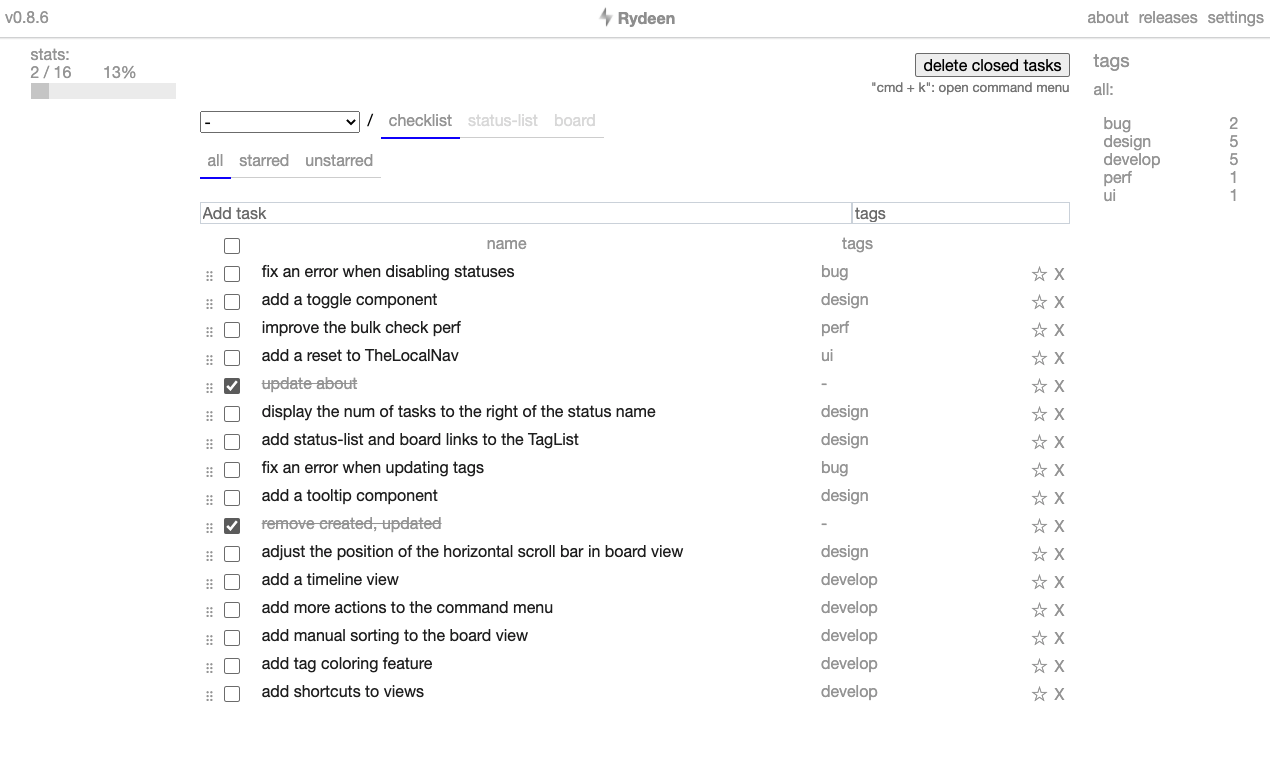Click the 'delete closed tasks' button

point(992,65)
